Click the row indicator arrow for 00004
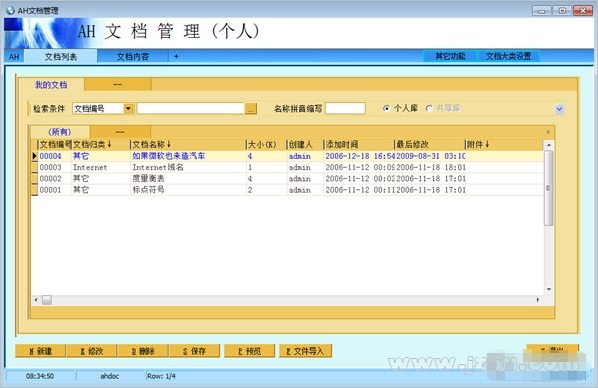Viewport: 598px width, 388px height. pos(34,156)
